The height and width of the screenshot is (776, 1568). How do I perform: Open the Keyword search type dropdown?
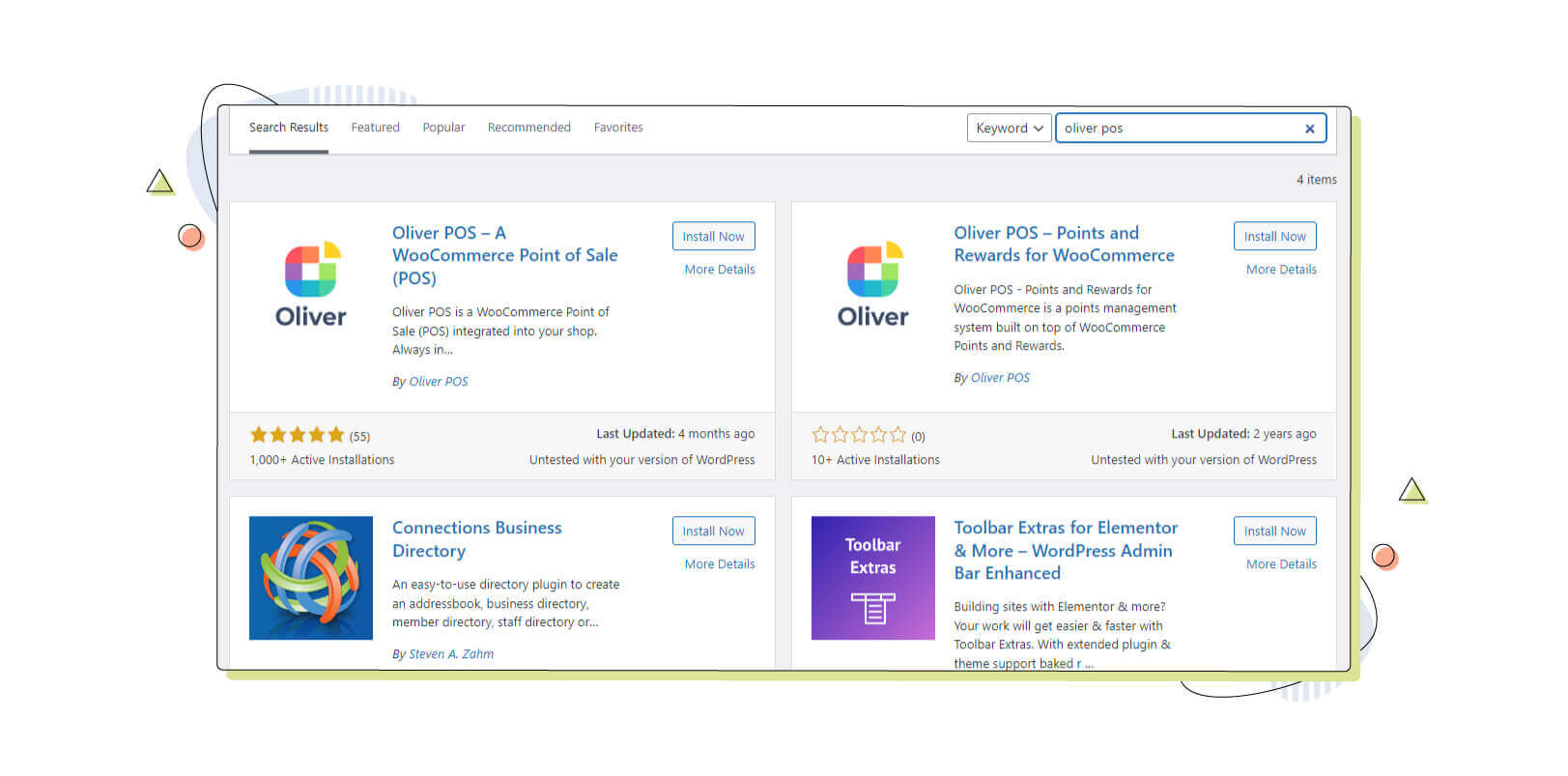(1009, 128)
